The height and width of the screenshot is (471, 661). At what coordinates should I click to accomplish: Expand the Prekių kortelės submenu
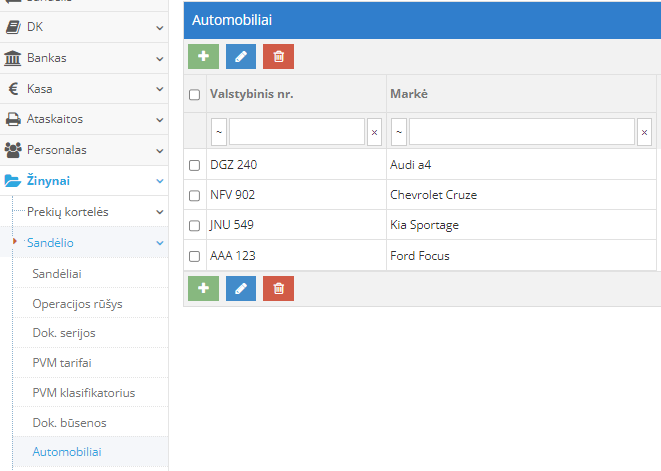(84, 212)
